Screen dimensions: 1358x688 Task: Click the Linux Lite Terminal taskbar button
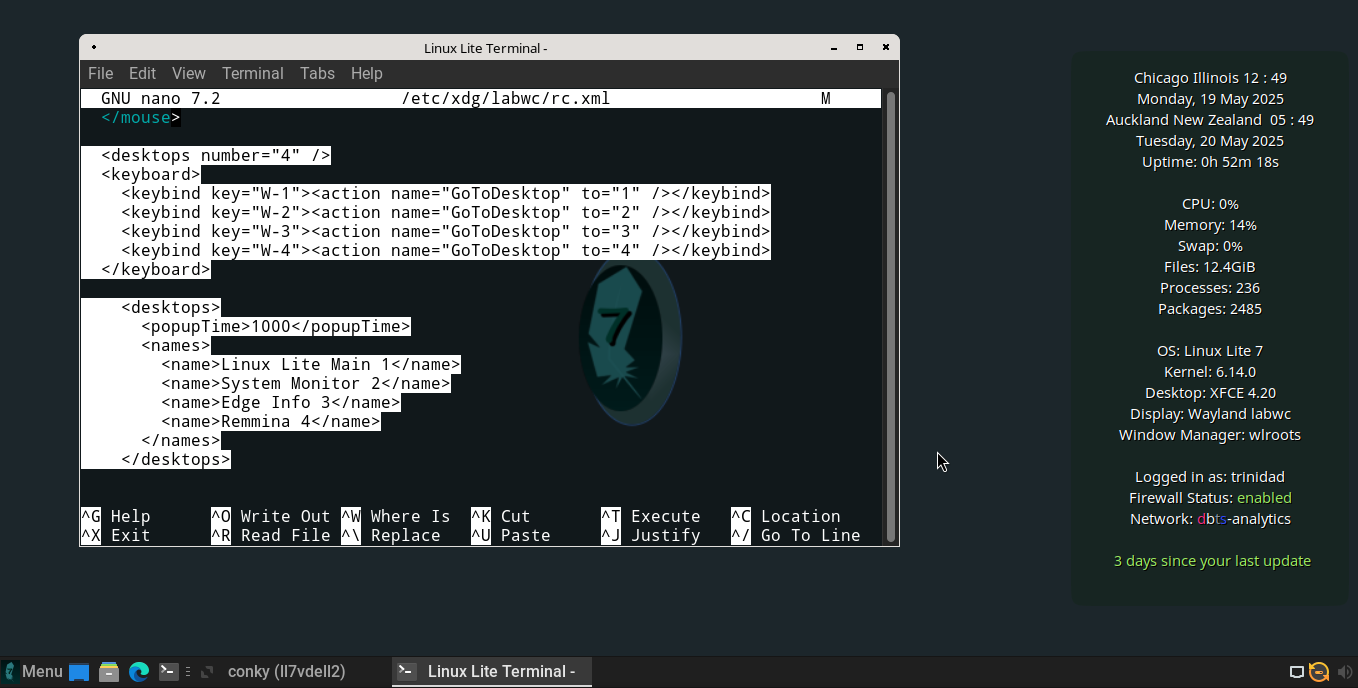pos(492,672)
